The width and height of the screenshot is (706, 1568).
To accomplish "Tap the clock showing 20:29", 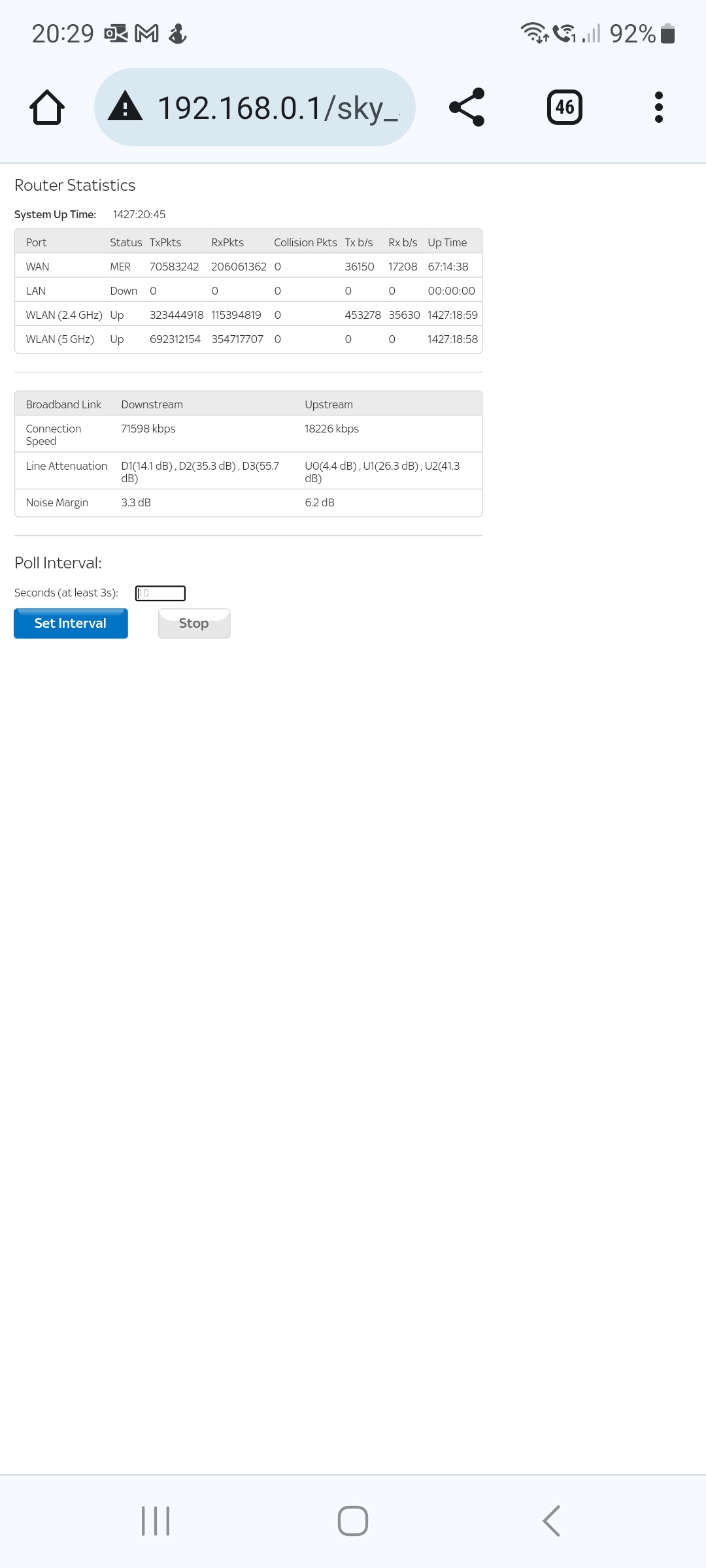I will [63, 33].
